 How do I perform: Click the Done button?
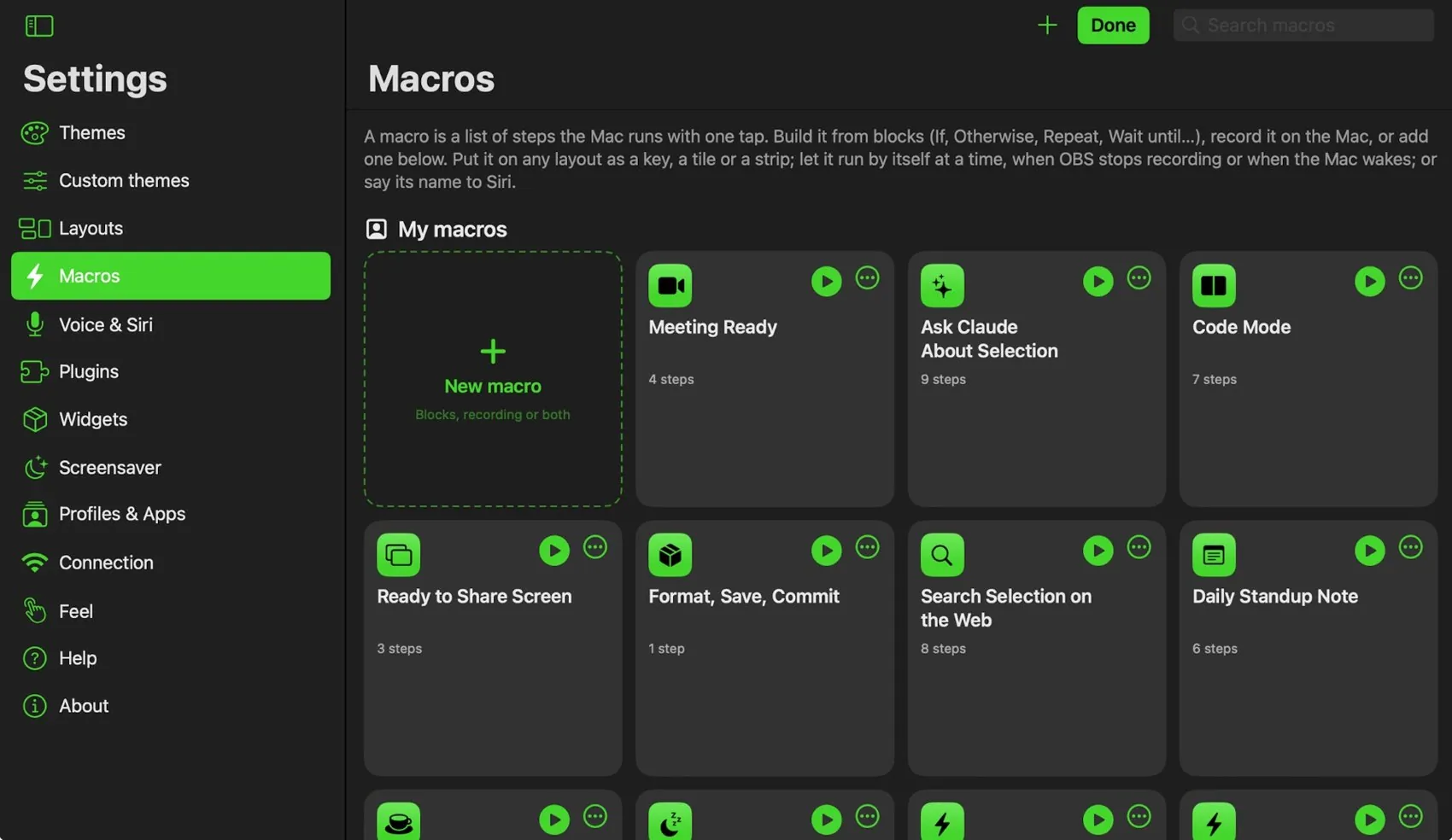1113,26
